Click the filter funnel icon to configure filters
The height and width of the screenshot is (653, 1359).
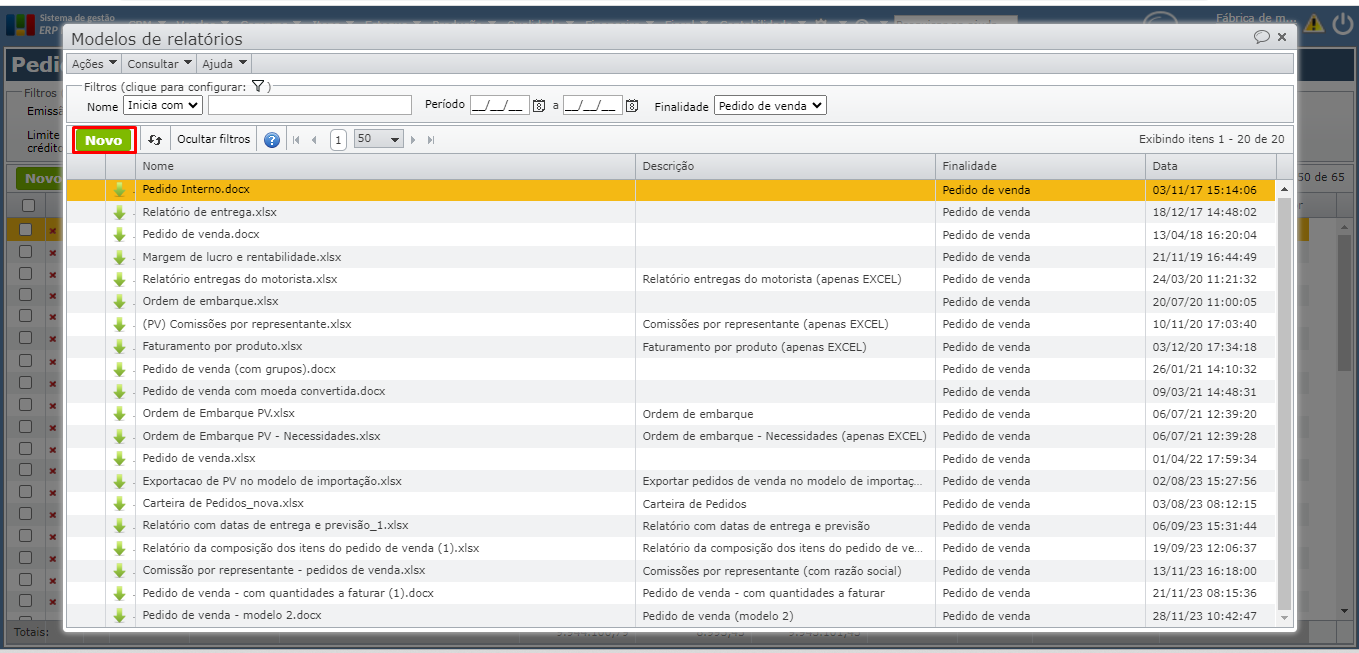[257, 87]
